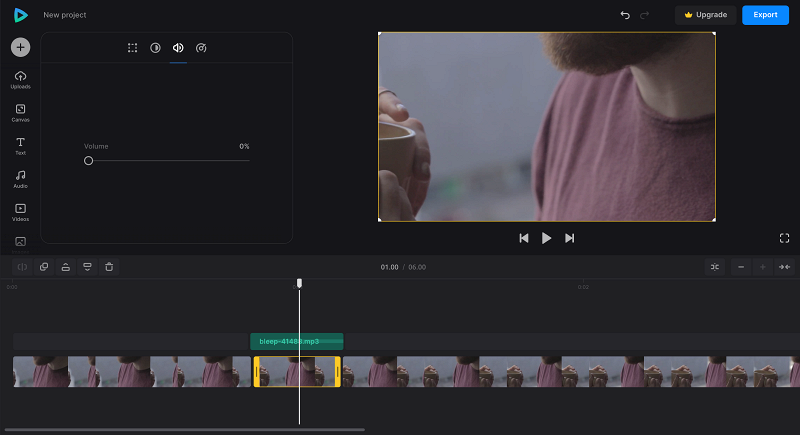Open the add media plus button

(x=20, y=47)
